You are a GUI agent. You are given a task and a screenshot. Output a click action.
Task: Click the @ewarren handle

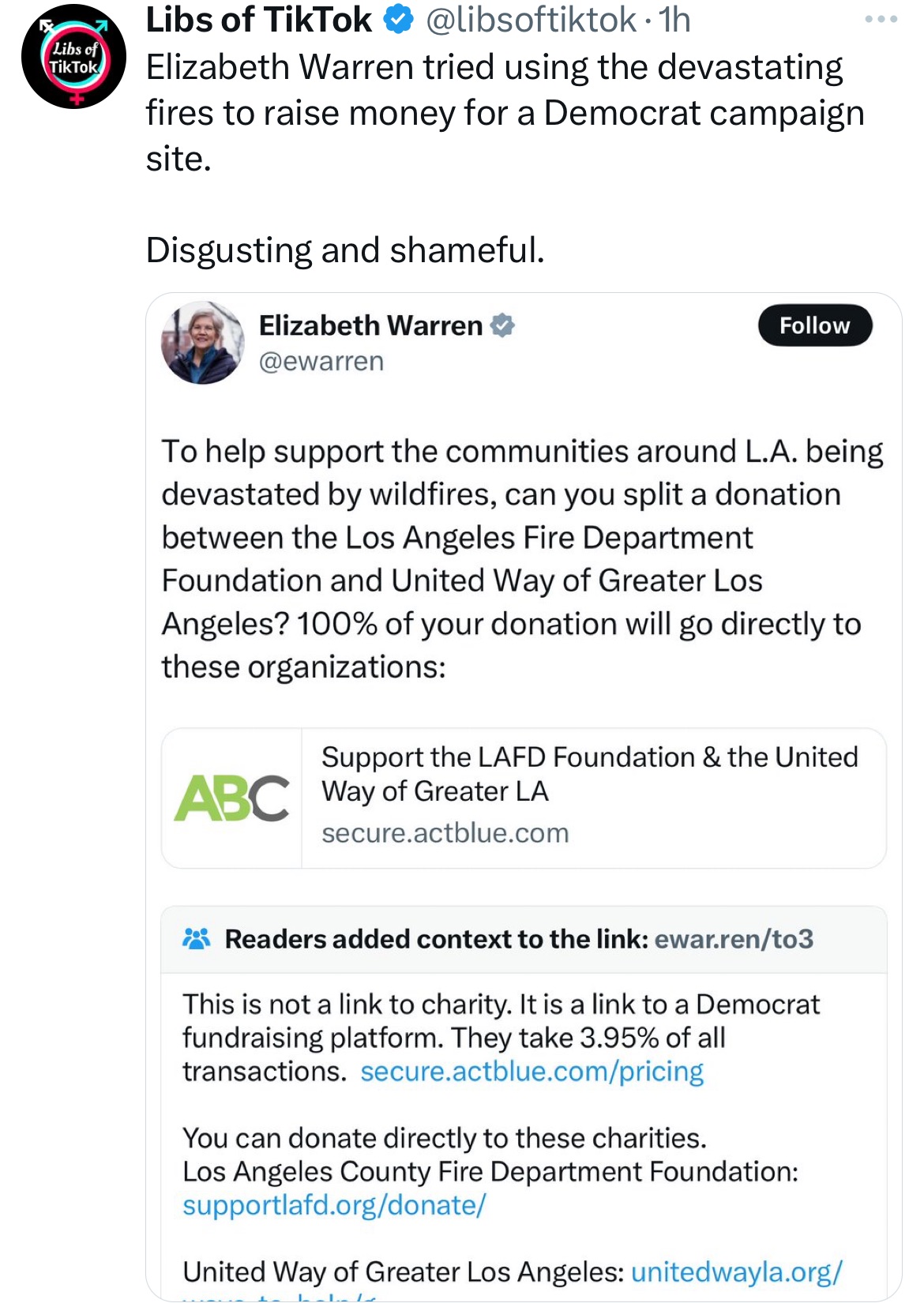321,362
